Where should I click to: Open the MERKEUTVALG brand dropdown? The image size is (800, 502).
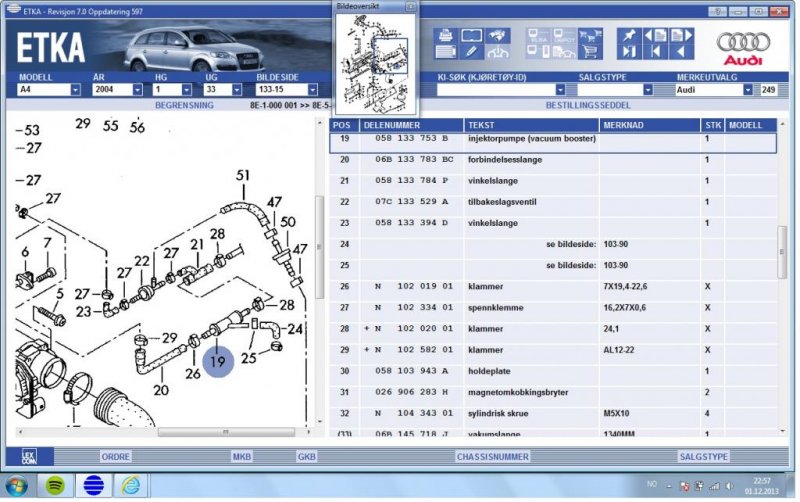(x=746, y=90)
